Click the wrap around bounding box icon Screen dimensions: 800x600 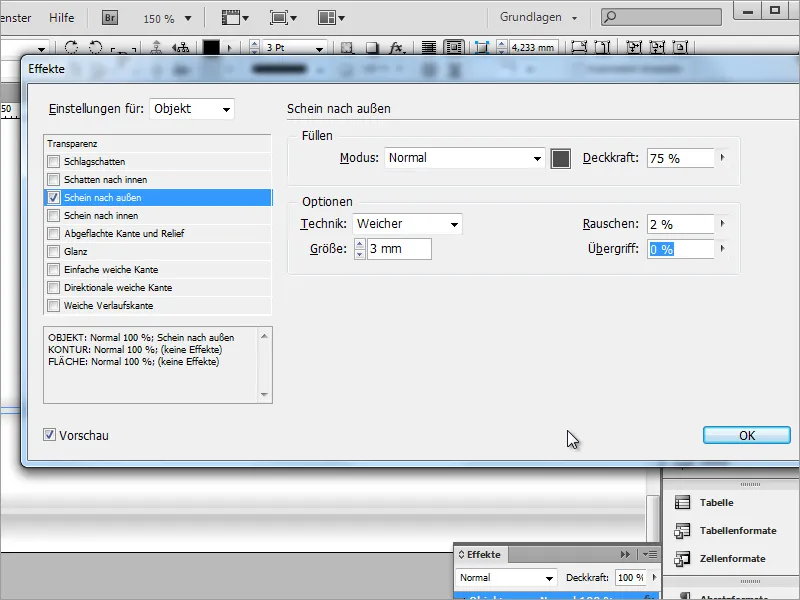click(454, 47)
